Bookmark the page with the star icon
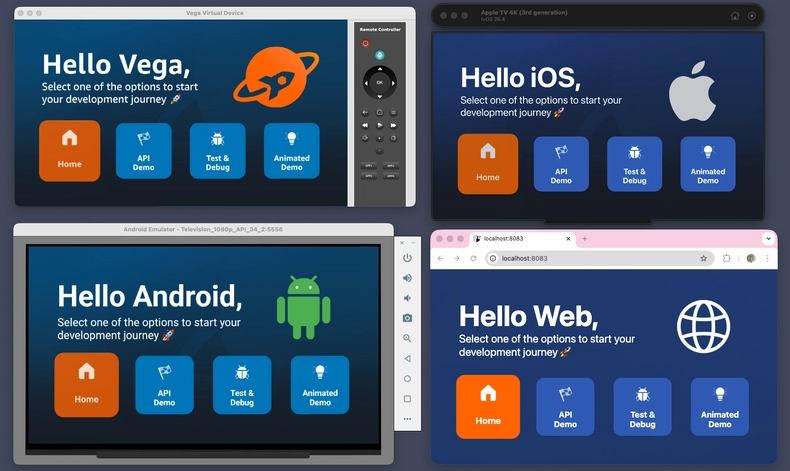This screenshot has width=790, height=471. tap(703, 258)
